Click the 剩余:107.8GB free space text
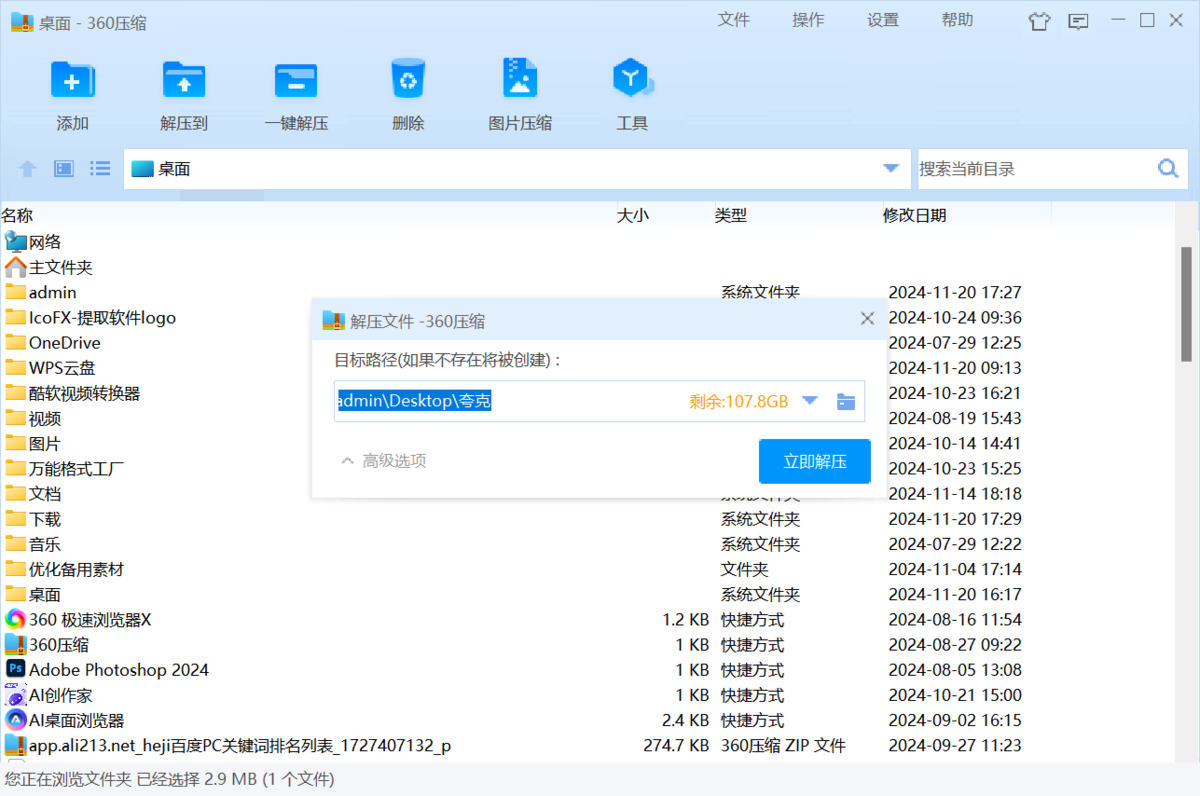The image size is (1200, 796). coord(739,402)
